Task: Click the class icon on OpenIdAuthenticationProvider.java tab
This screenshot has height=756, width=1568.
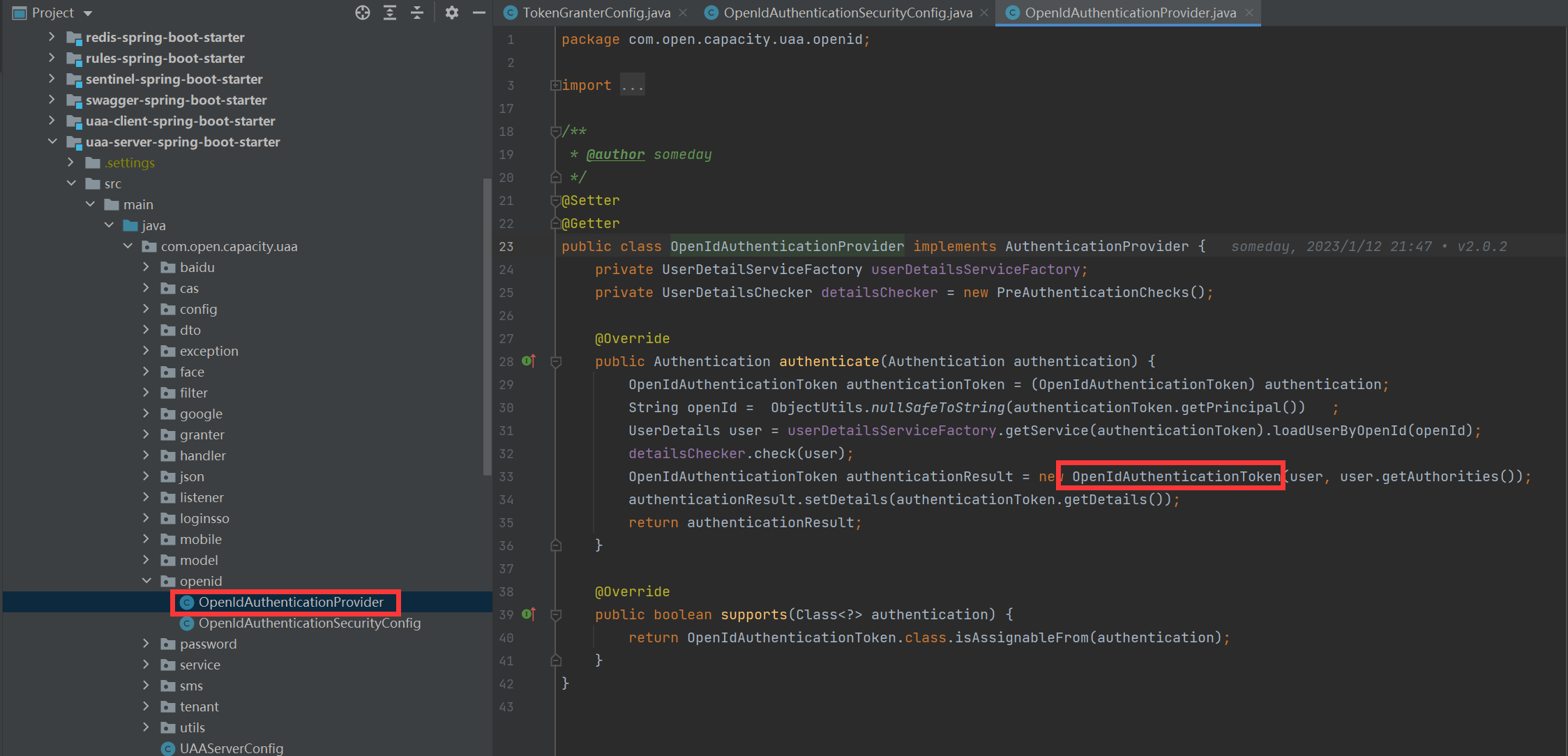Action: (x=1013, y=13)
